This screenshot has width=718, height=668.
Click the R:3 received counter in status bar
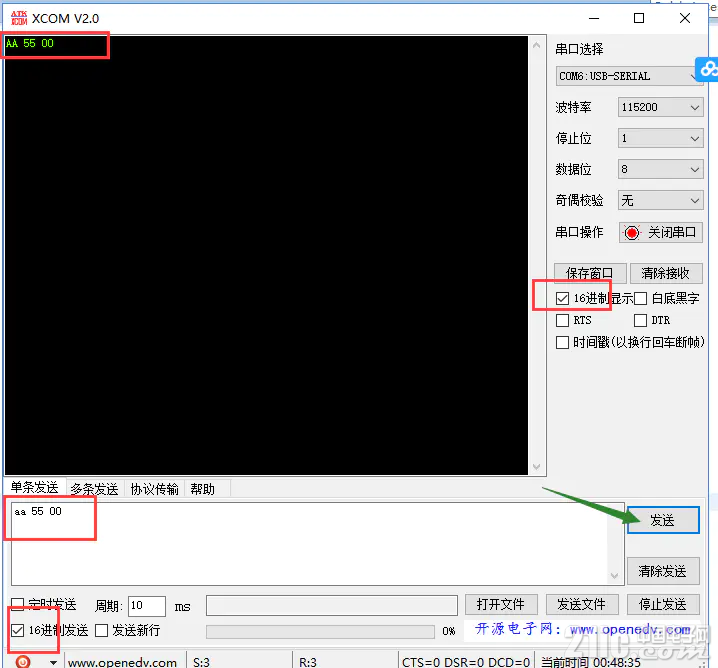pos(308,663)
